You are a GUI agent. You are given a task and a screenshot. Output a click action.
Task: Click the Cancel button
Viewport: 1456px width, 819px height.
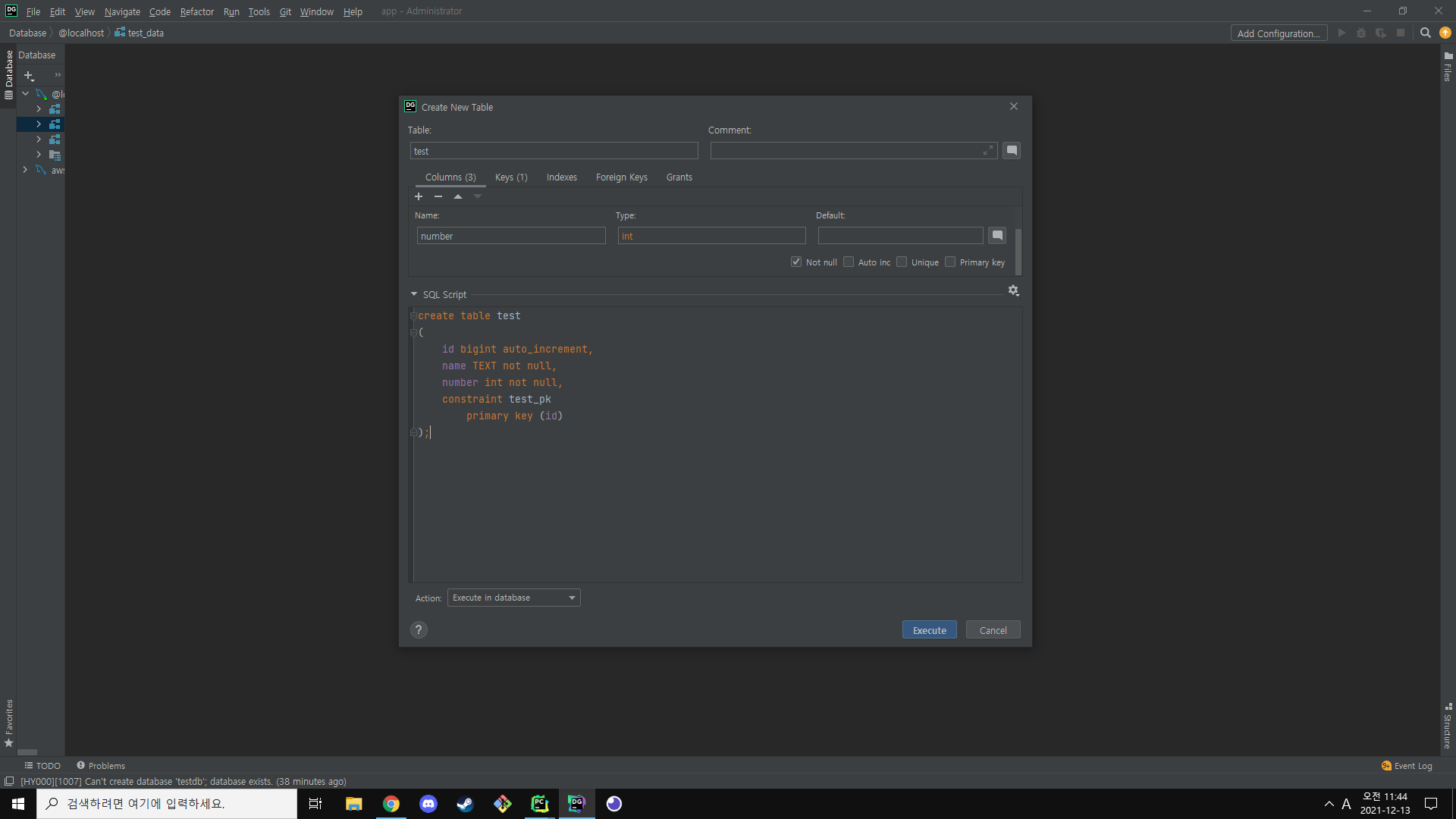click(993, 630)
